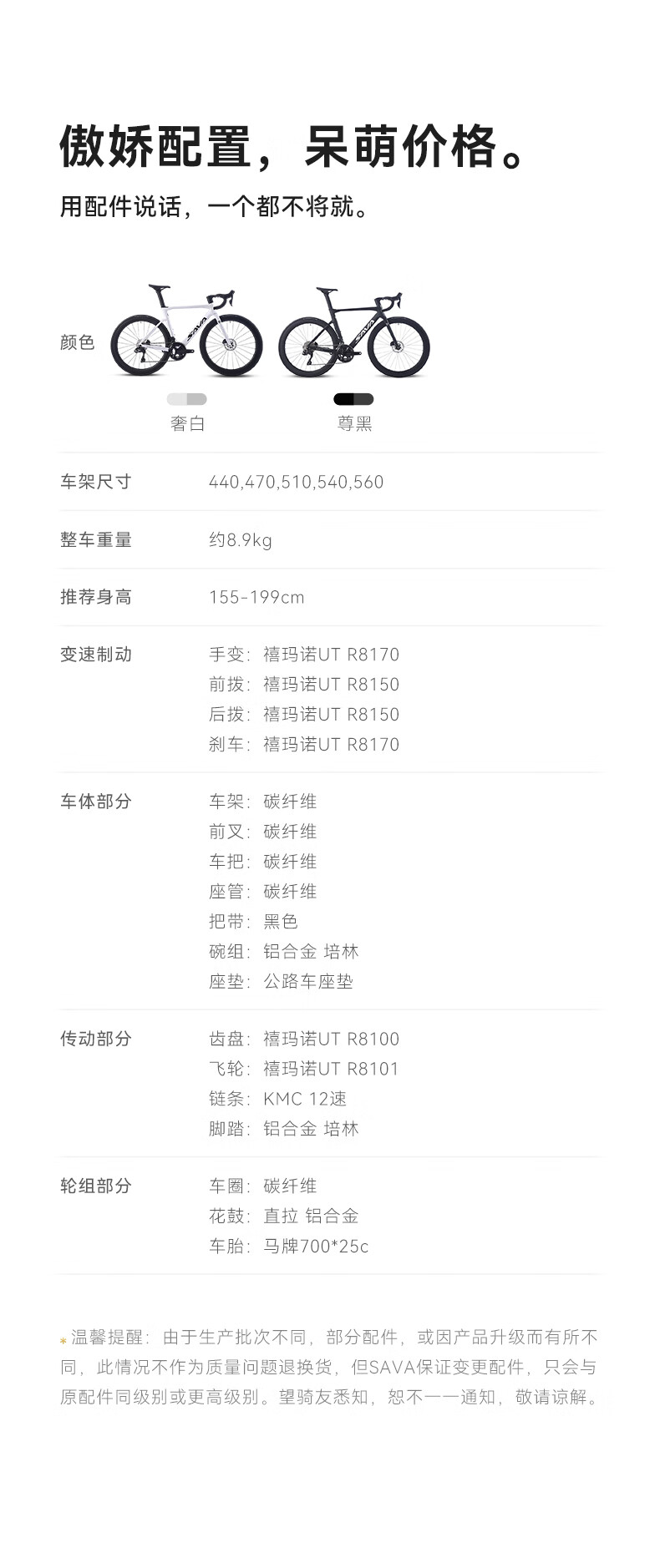Image resolution: width=660 pixels, height=1568 pixels.
Task: Click the 轮组部分 section heading
Action: click(95, 1186)
